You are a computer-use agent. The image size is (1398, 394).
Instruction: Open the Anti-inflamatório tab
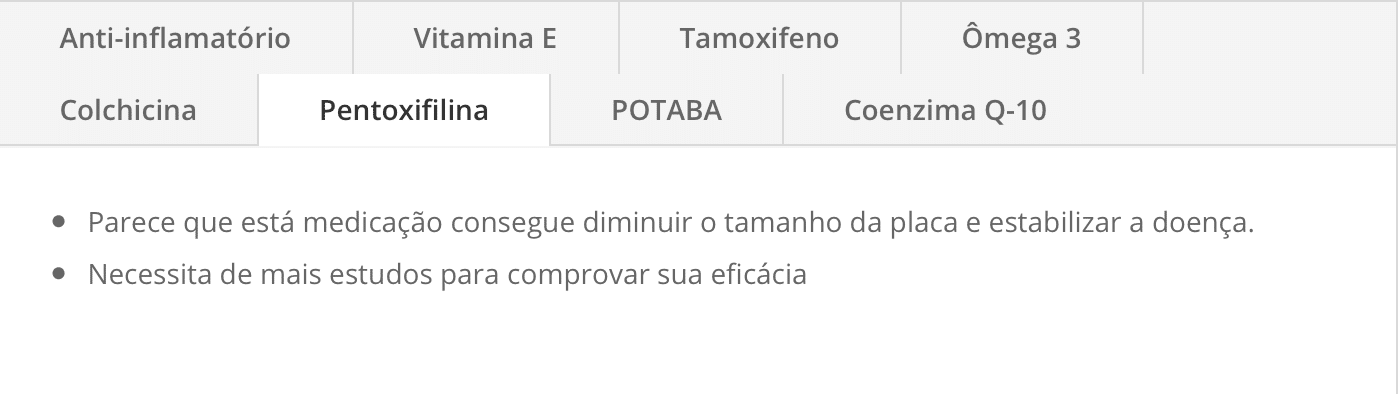[x=176, y=38]
